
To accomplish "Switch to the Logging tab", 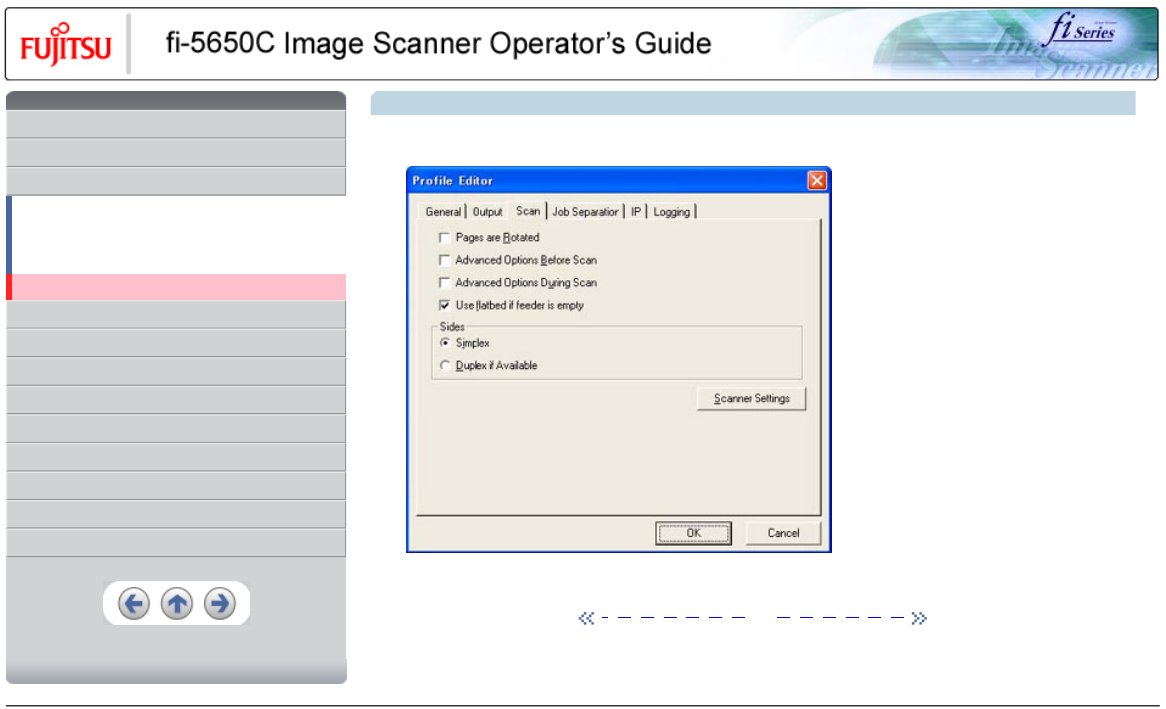I will 671,212.
